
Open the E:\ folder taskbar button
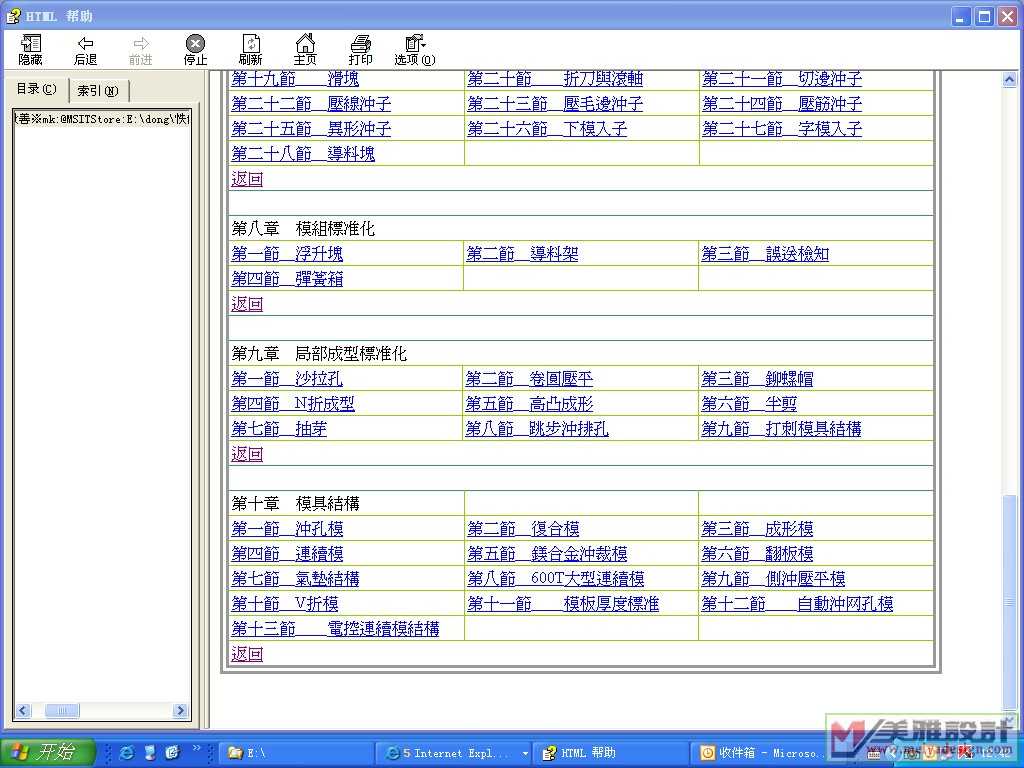pos(297,753)
